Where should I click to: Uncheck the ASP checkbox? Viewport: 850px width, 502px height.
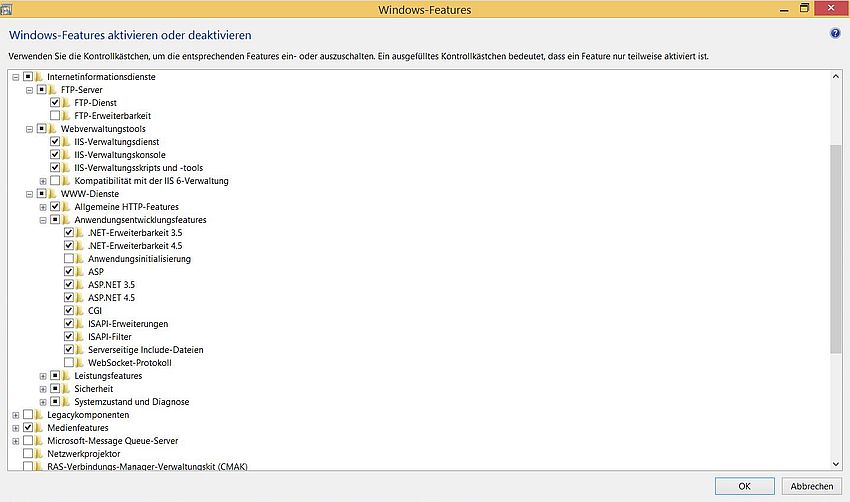pos(69,272)
